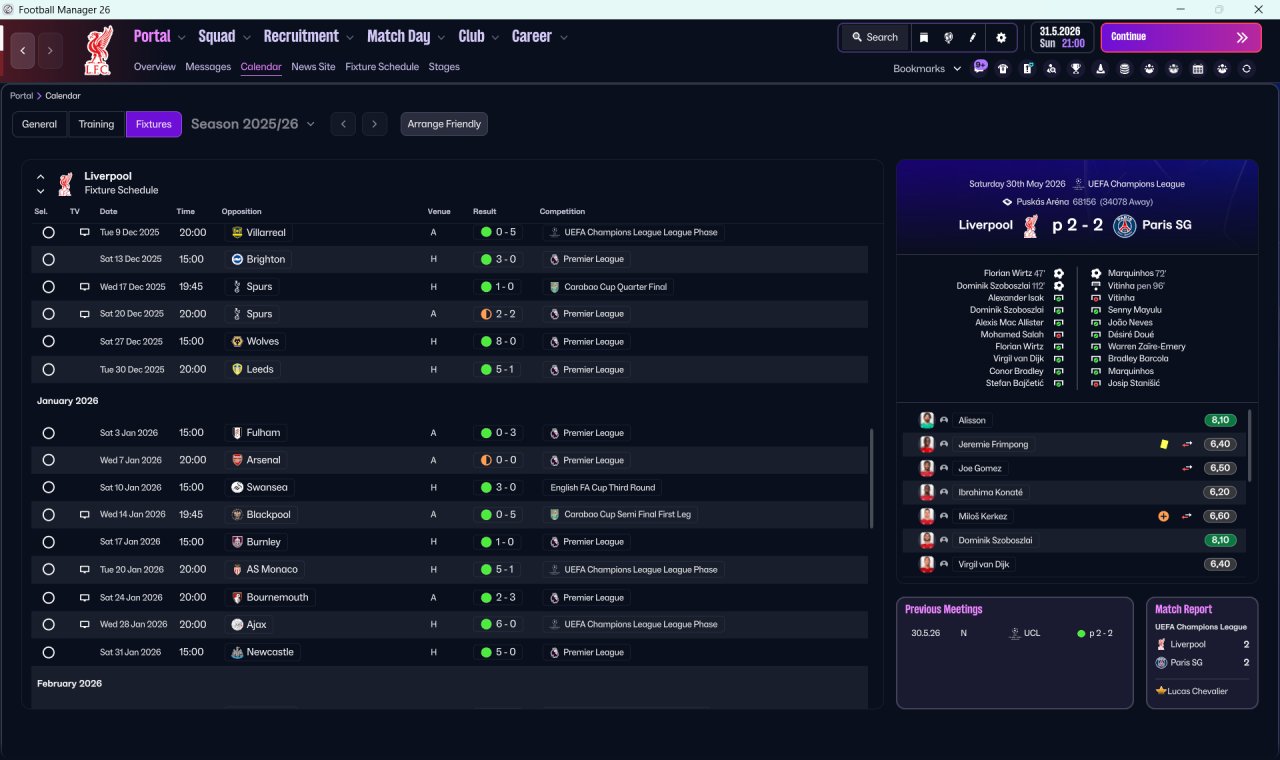Open the bookmark icon beside Search

click(x=924, y=37)
